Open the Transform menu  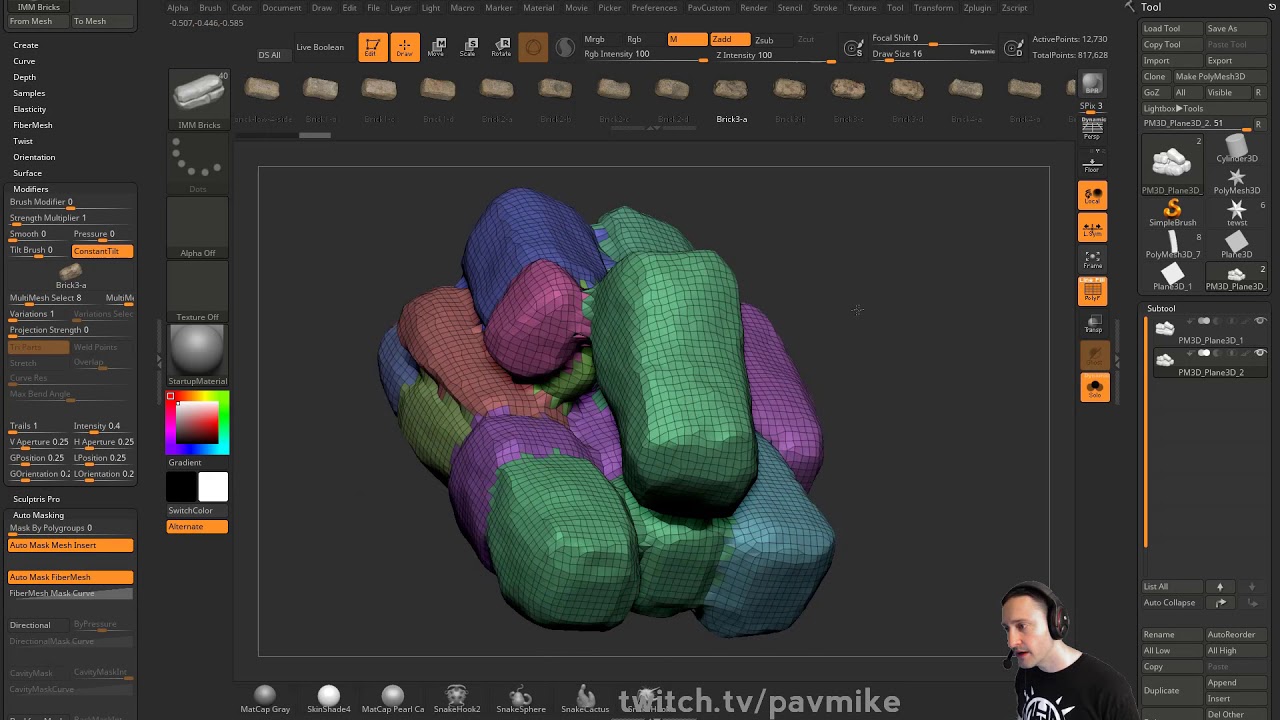click(933, 8)
